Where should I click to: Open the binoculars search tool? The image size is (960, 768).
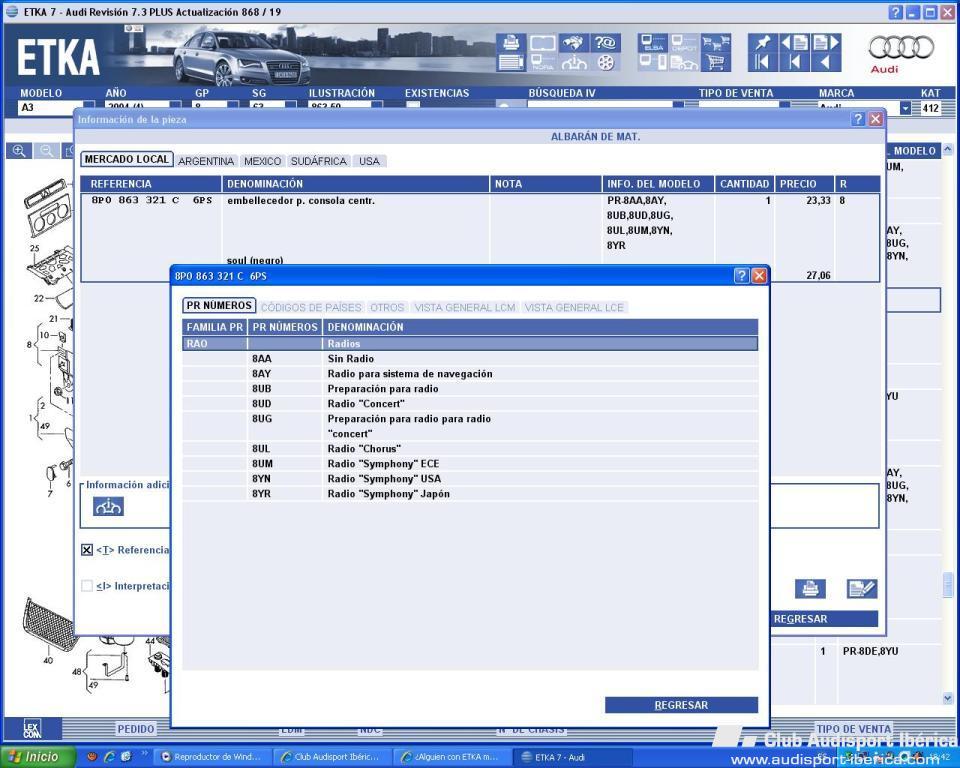point(574,43)
